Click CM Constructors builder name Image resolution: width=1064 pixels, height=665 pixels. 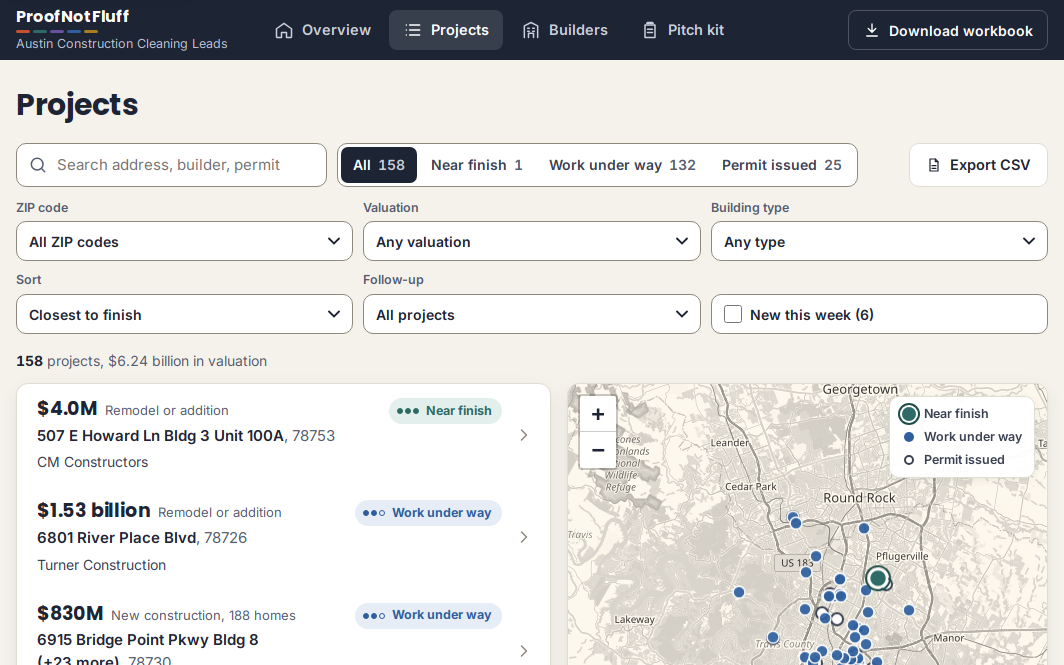click(93, 462)
